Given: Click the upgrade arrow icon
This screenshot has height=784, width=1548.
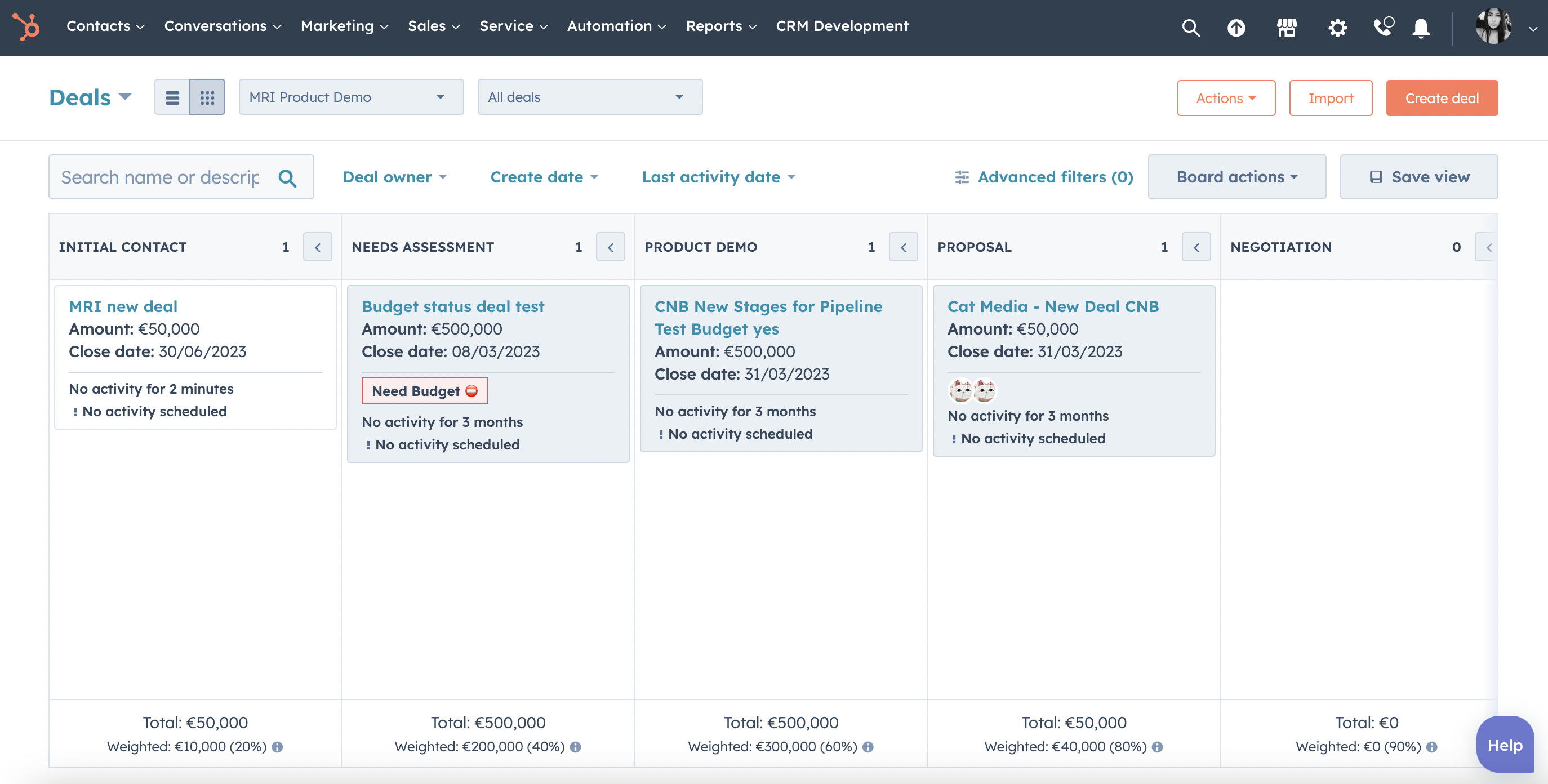Looking at the screenshot, I should click(1236, 28).
